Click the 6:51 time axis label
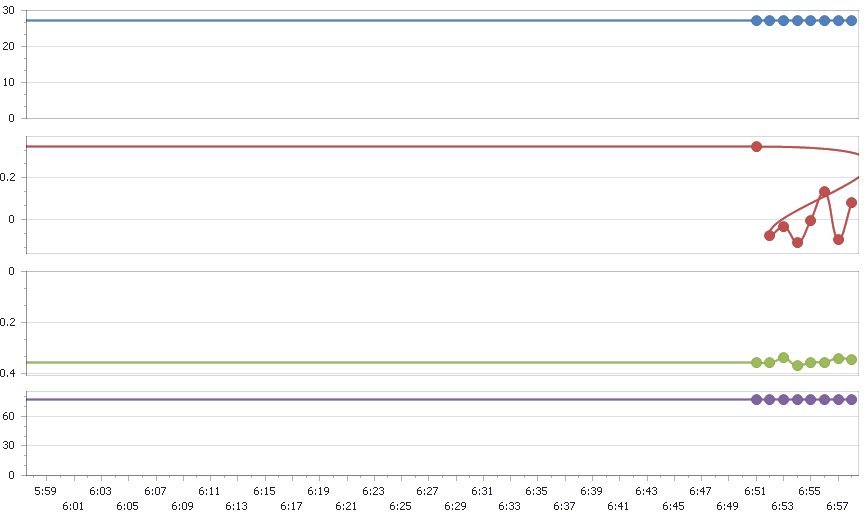867x519 pixels. coord(755,491)
